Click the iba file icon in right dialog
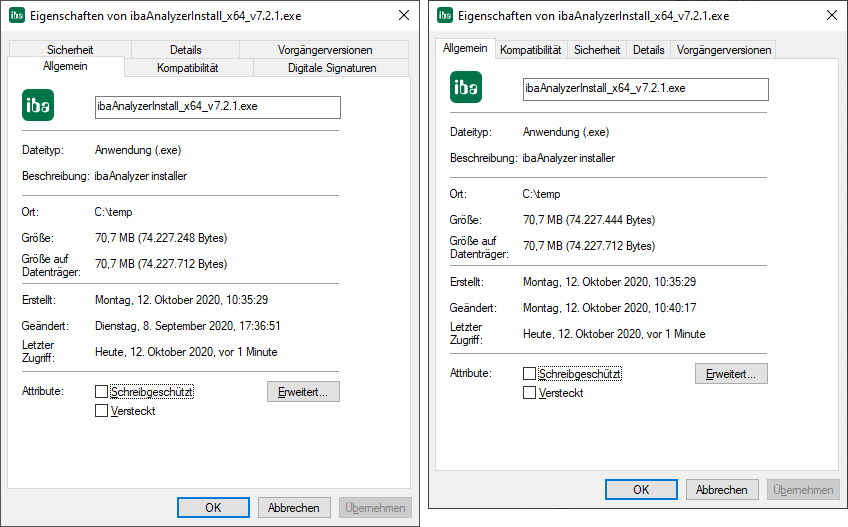Screen dimensions: 848x527 coord(466,87)
